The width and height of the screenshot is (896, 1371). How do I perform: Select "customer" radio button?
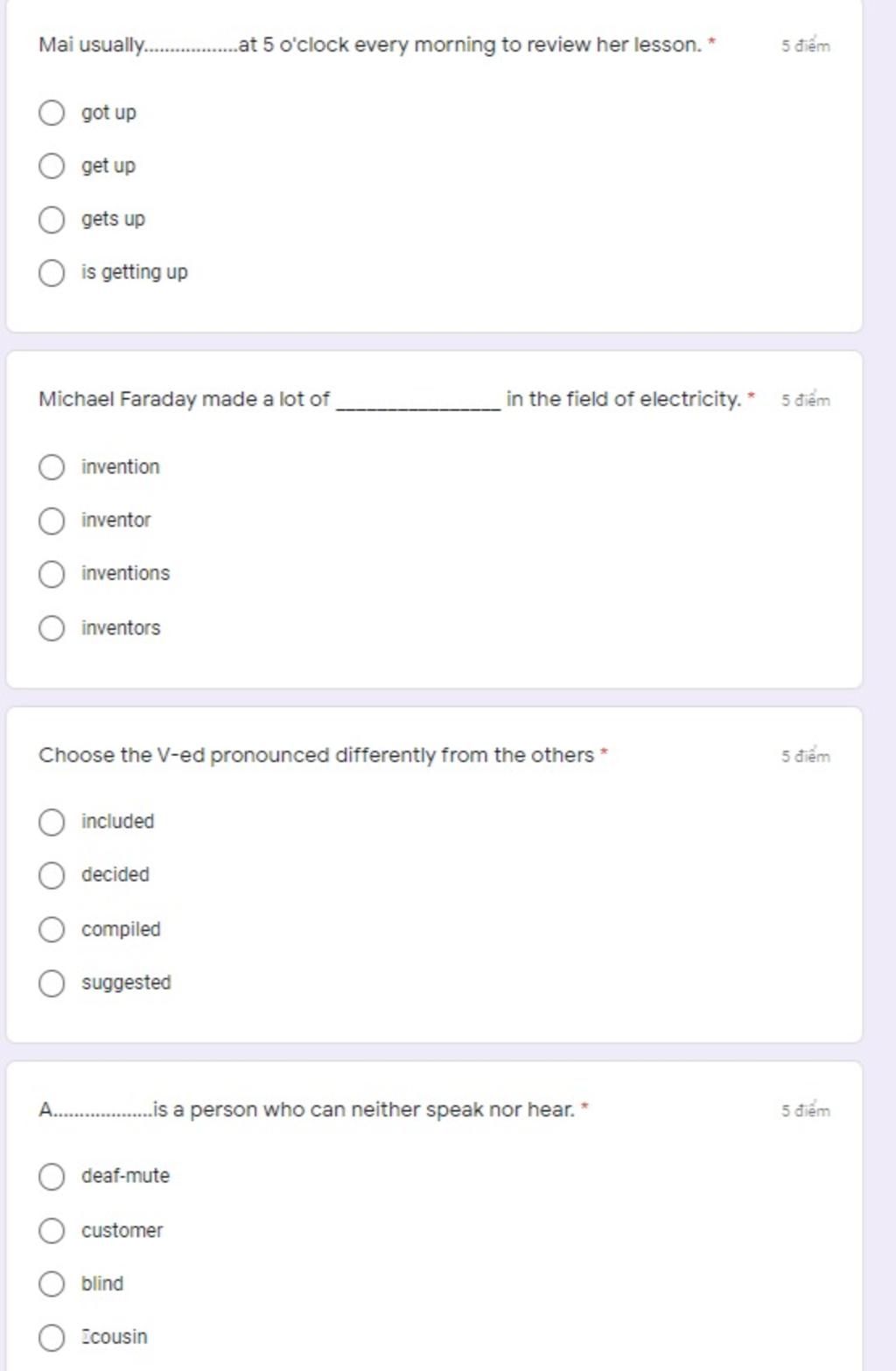point(52,1230)
